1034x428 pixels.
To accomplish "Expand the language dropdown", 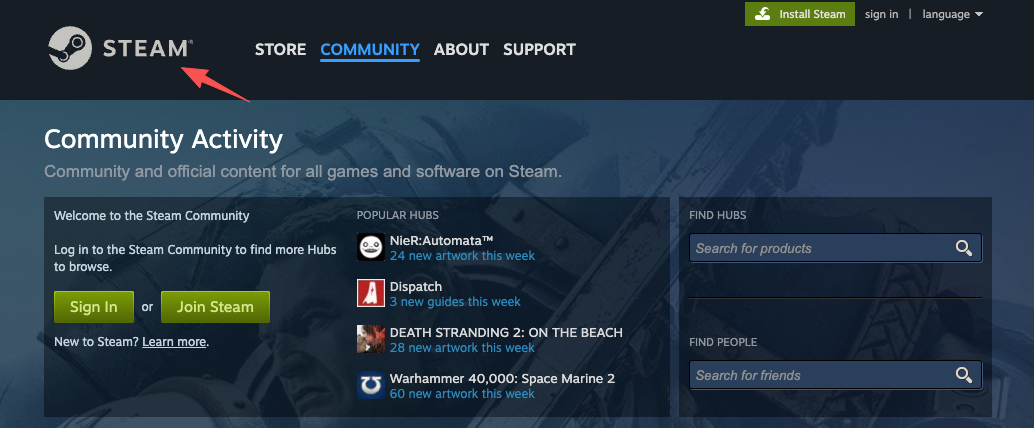I will point(952,14).
